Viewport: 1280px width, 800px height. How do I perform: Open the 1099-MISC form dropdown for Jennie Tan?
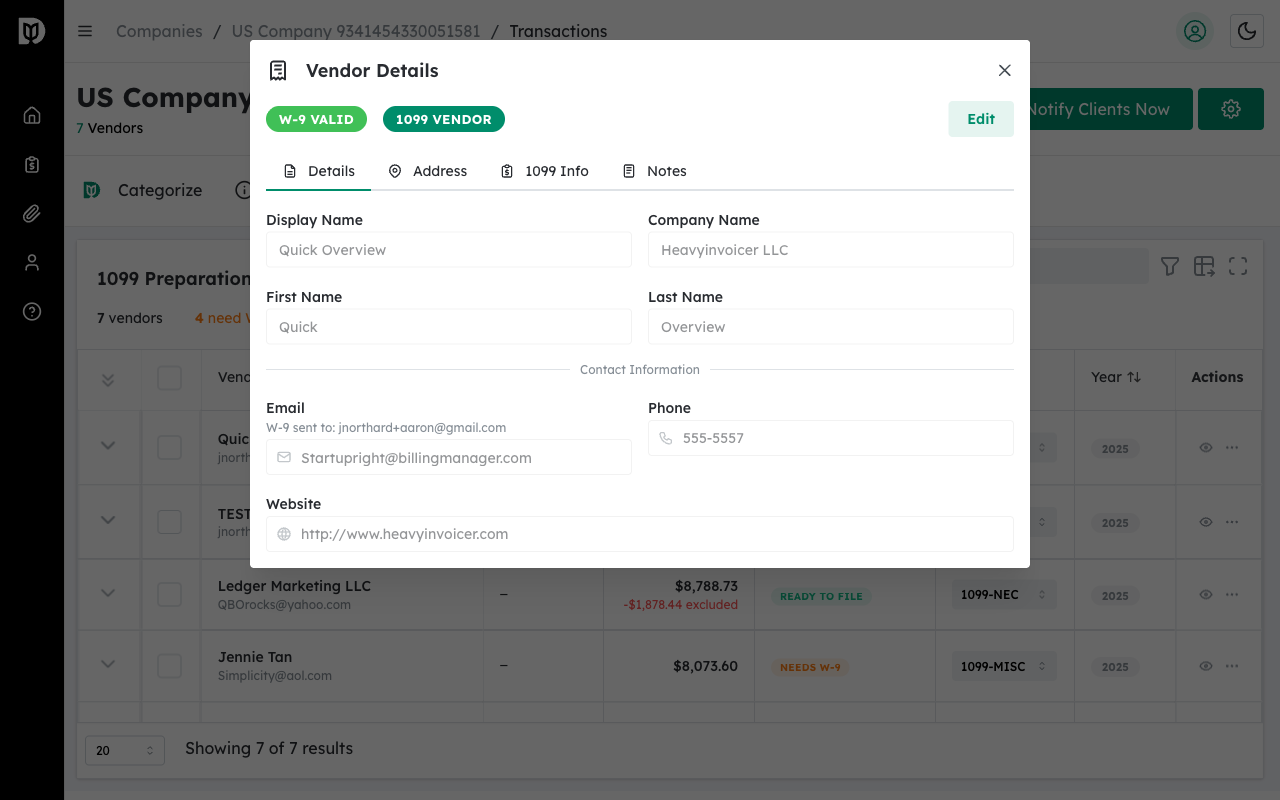tap(1003, 666)
